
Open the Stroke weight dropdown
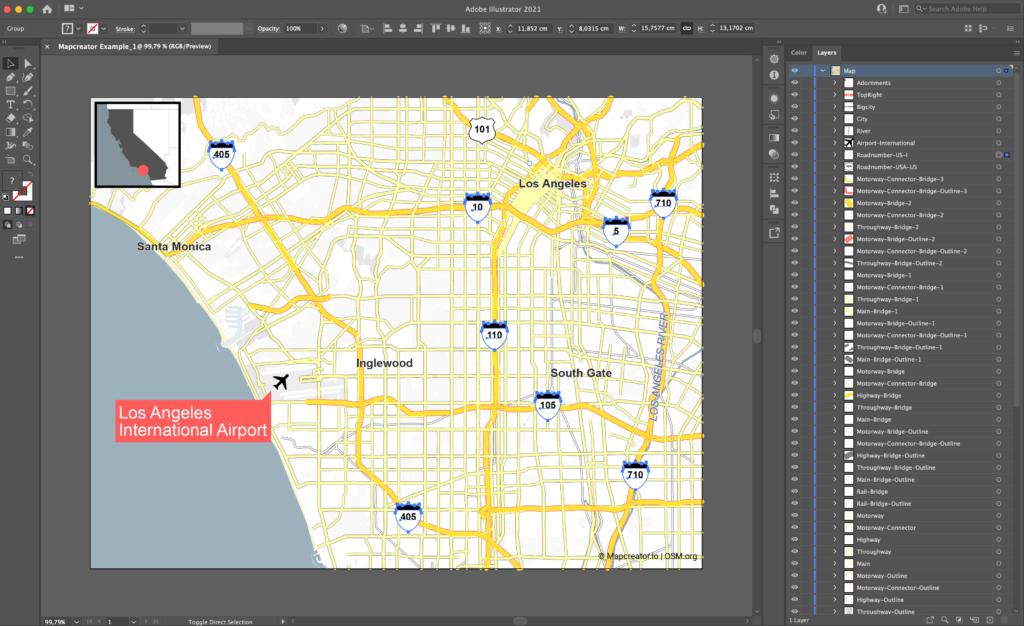[x=182, y=29]
